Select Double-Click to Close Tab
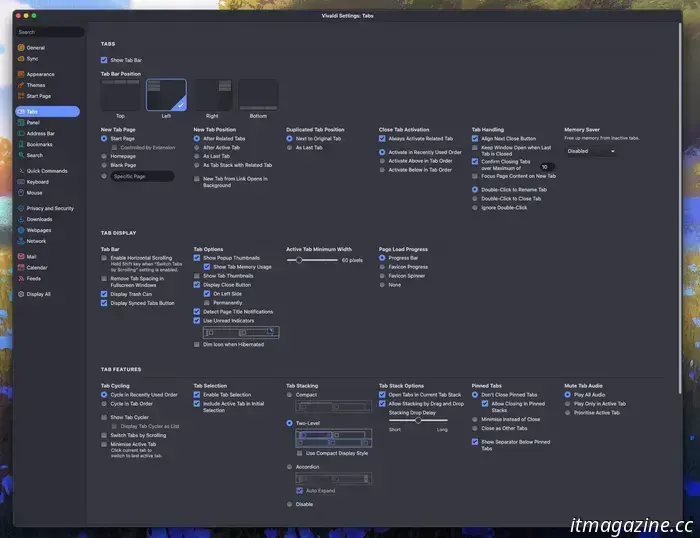The image size is (700, 538). coord(475,199)
